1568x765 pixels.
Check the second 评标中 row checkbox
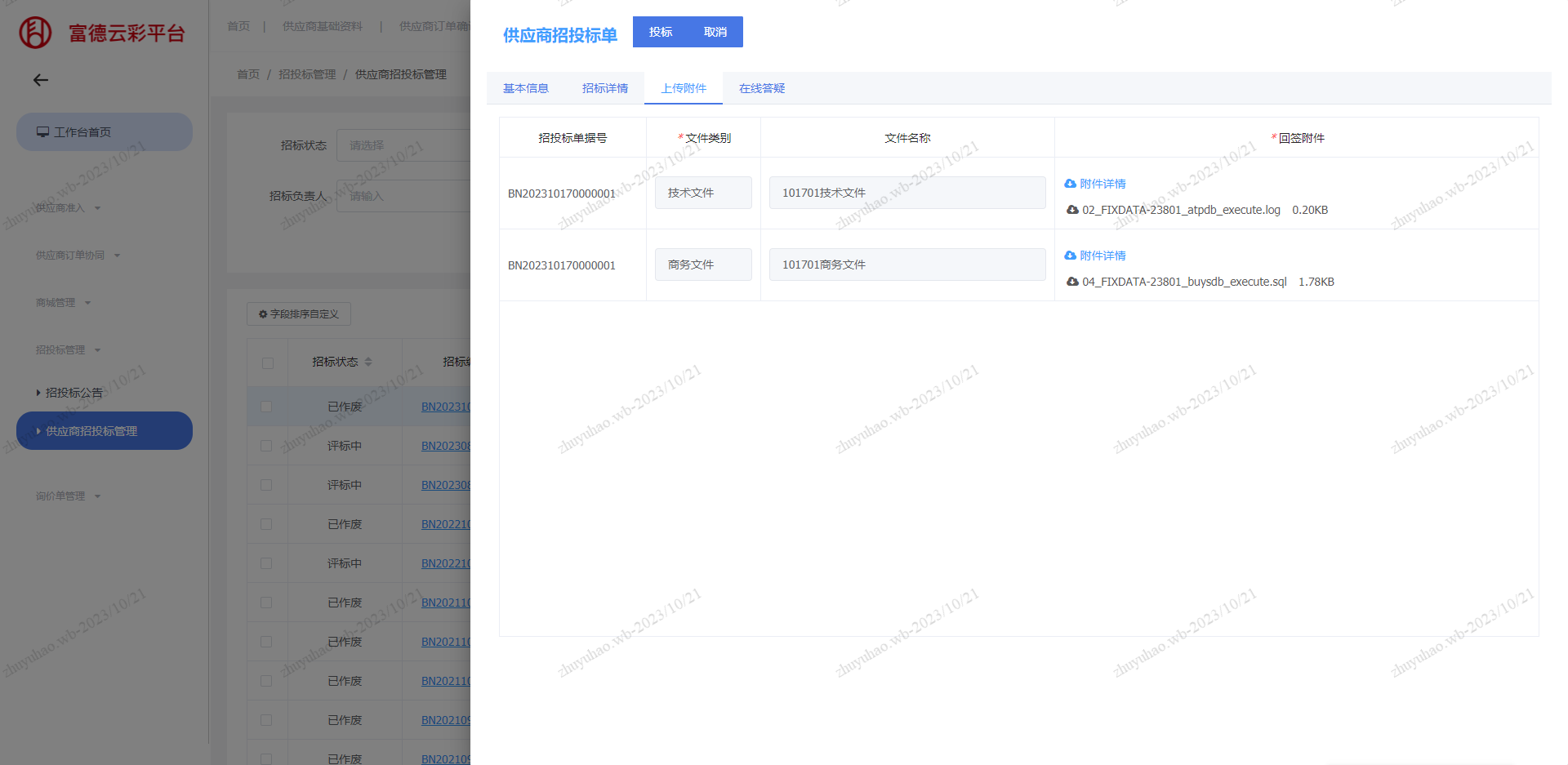(266, 485)
